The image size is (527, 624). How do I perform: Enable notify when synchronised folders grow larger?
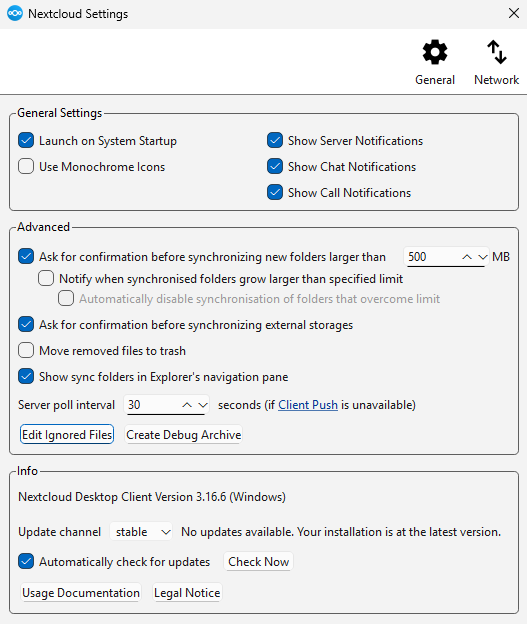[x=46, y=279]
